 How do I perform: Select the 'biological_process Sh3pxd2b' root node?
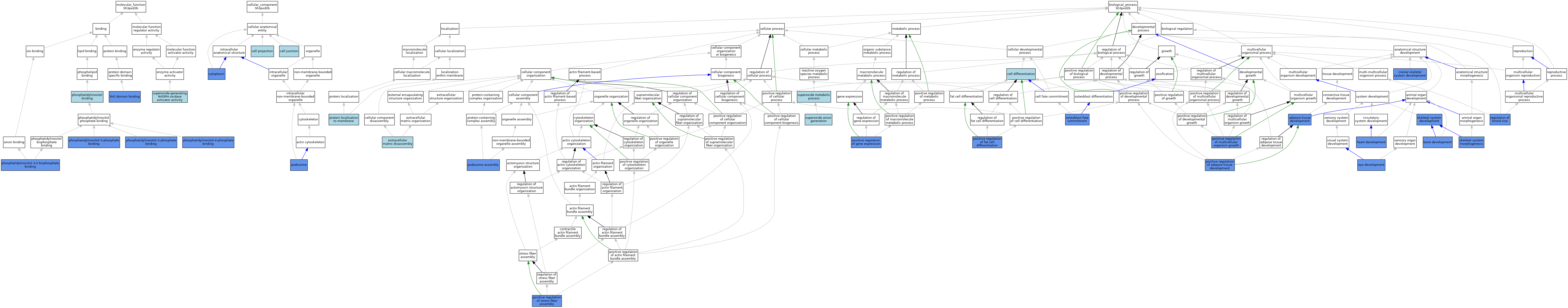[1123, 7]
